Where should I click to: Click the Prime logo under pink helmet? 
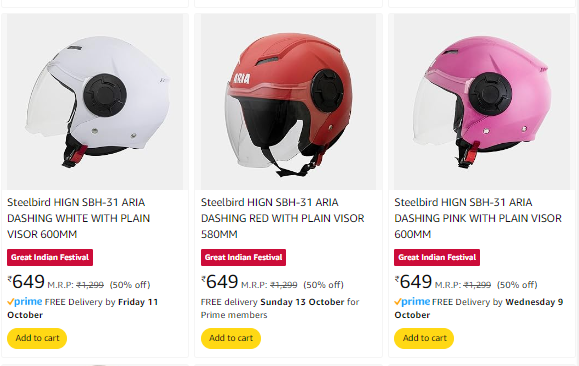[x=412, y=302]
